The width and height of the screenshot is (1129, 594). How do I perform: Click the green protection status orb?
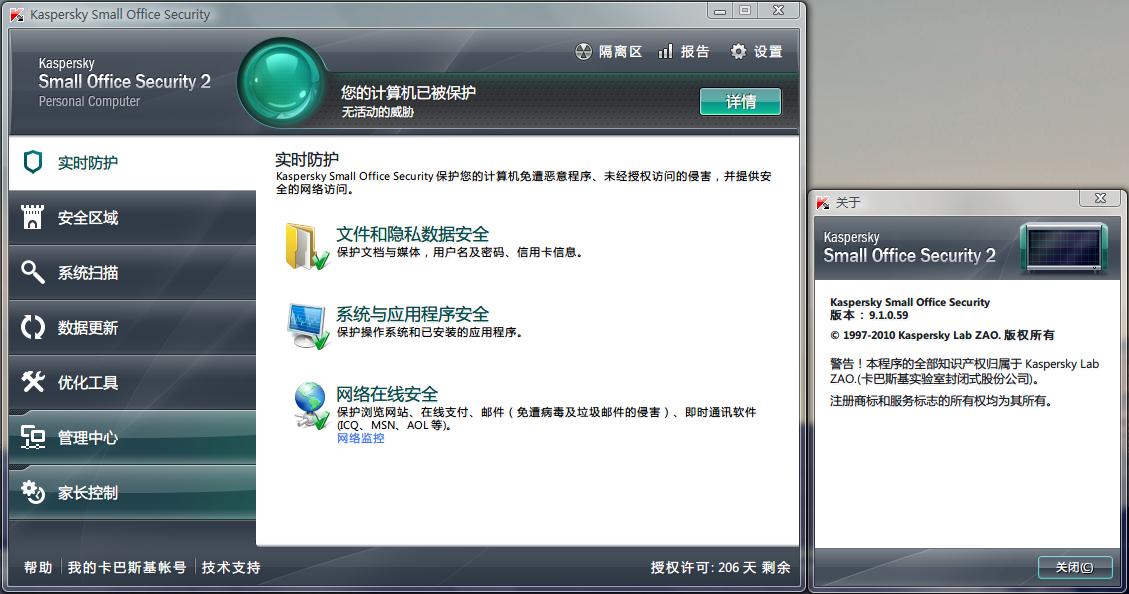tap(282, 83)
